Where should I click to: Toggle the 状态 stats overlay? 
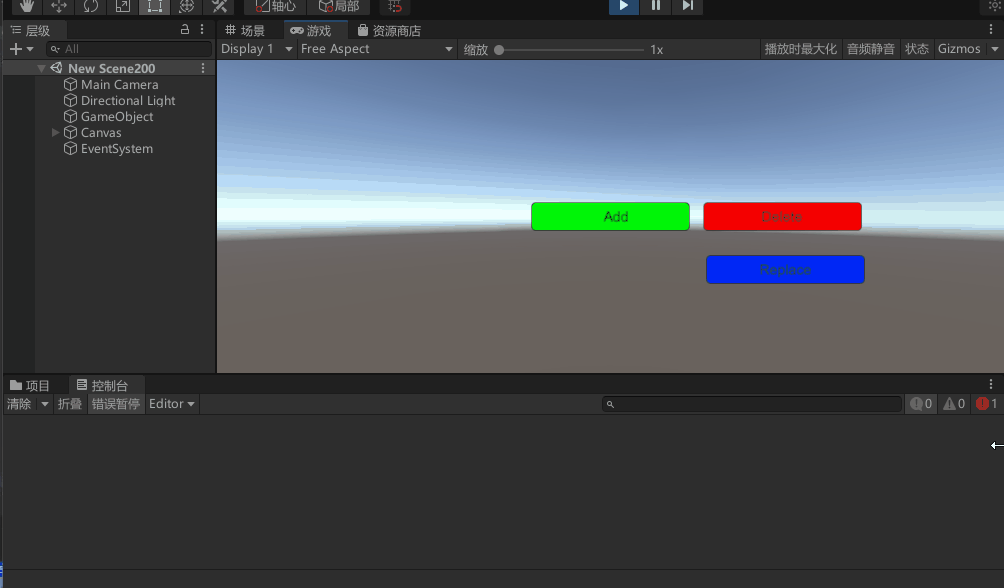[916, 49]
